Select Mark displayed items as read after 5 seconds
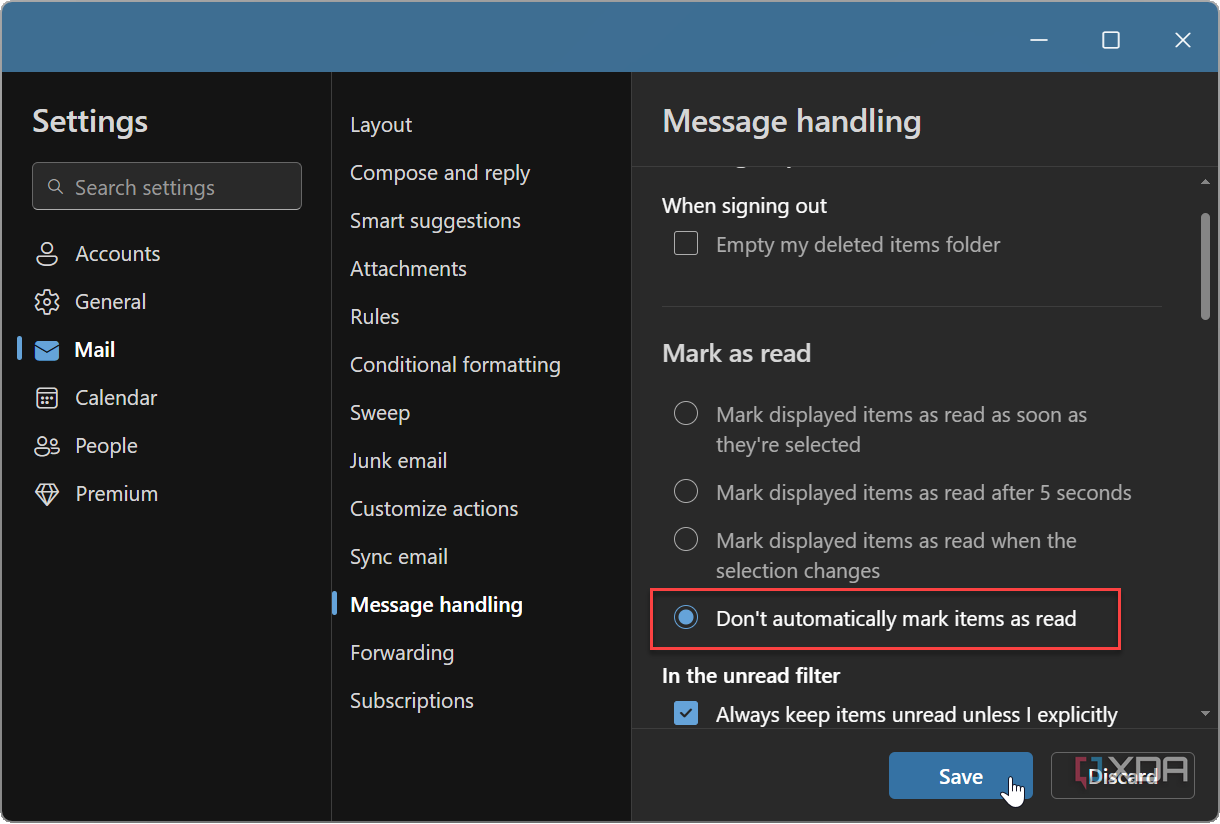1220x824 pixels. [x=686, y=491]
